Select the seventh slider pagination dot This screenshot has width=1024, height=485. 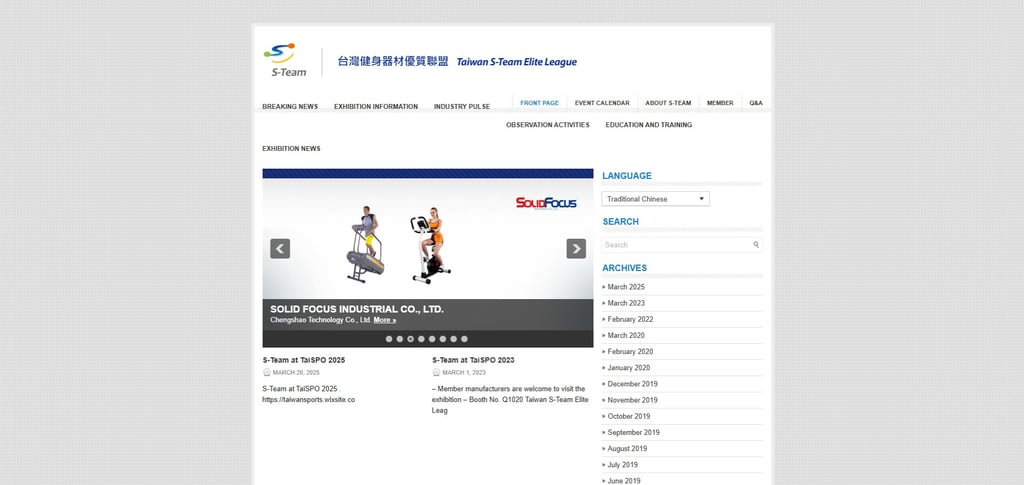click(453, 339)
